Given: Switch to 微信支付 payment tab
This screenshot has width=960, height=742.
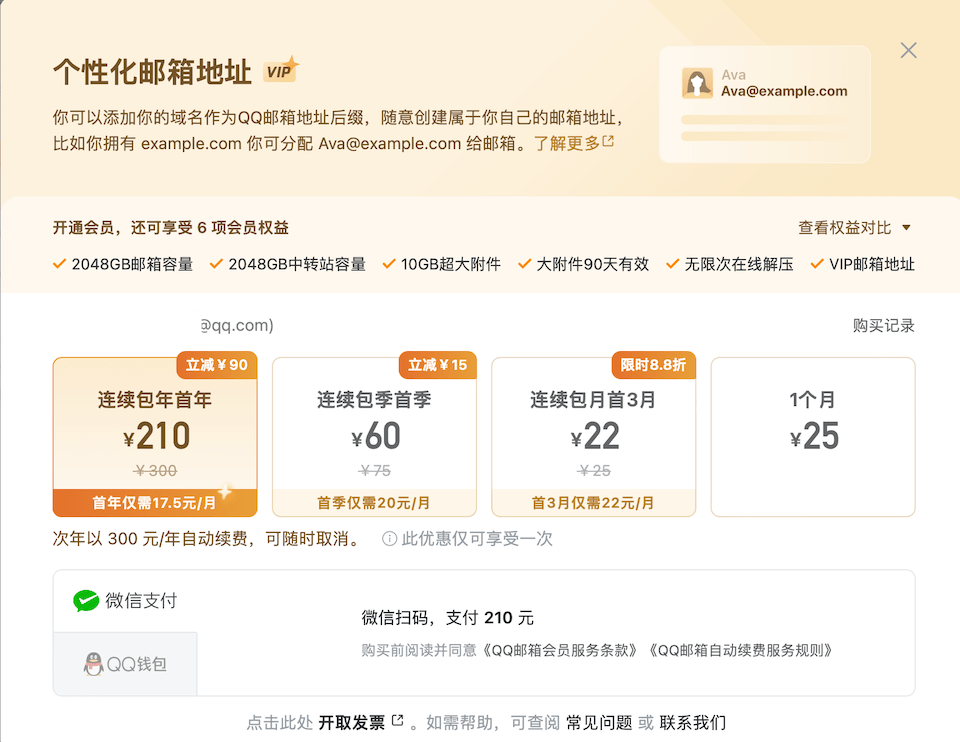Looking at the screenshot, I should (125, 601).
